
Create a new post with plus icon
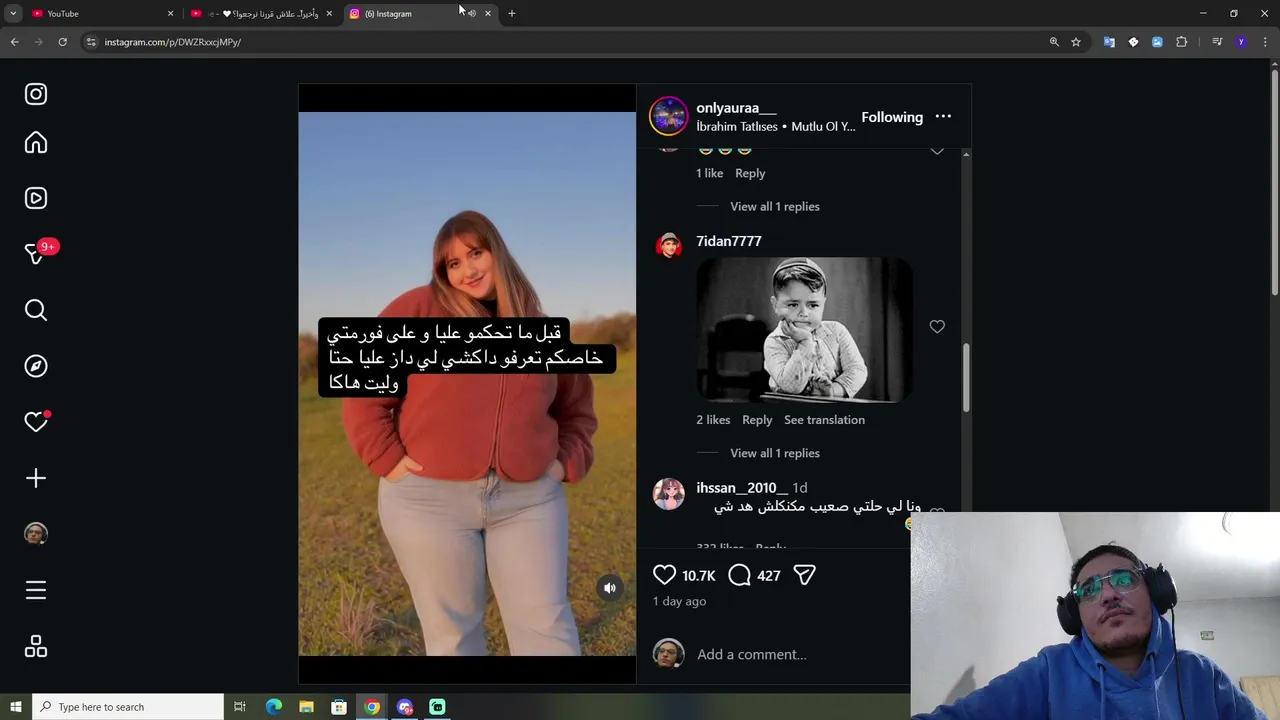pyautogui.click(x=36, y=478)
